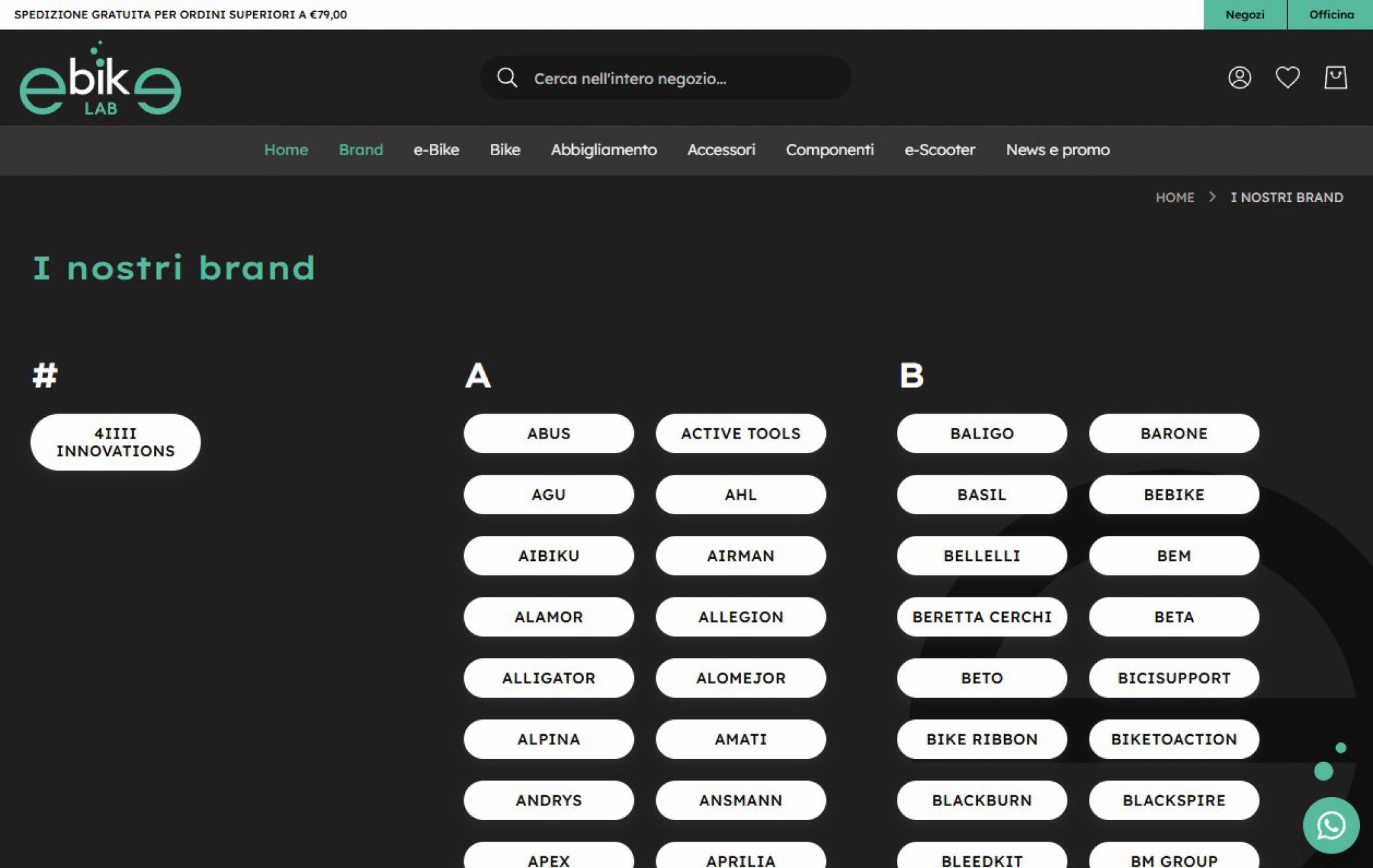Select the BARONE brand

point(1174,433)
